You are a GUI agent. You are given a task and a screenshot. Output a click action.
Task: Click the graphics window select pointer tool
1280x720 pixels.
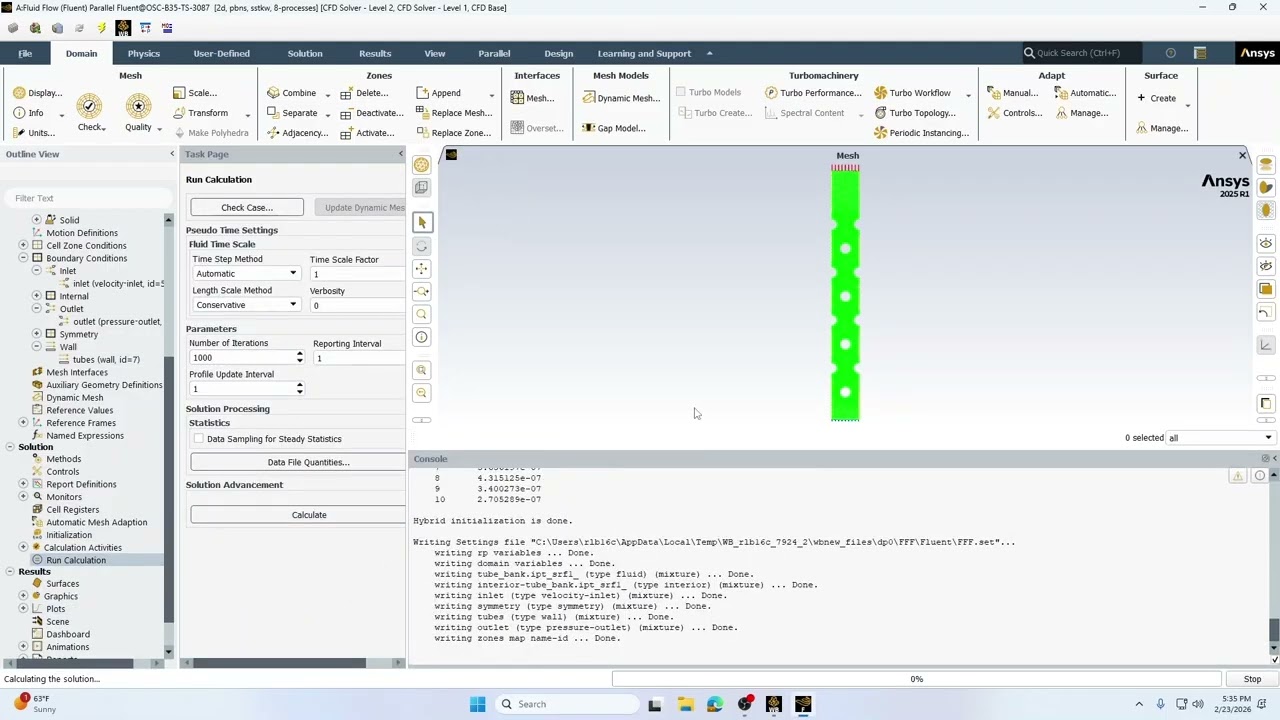421,222
